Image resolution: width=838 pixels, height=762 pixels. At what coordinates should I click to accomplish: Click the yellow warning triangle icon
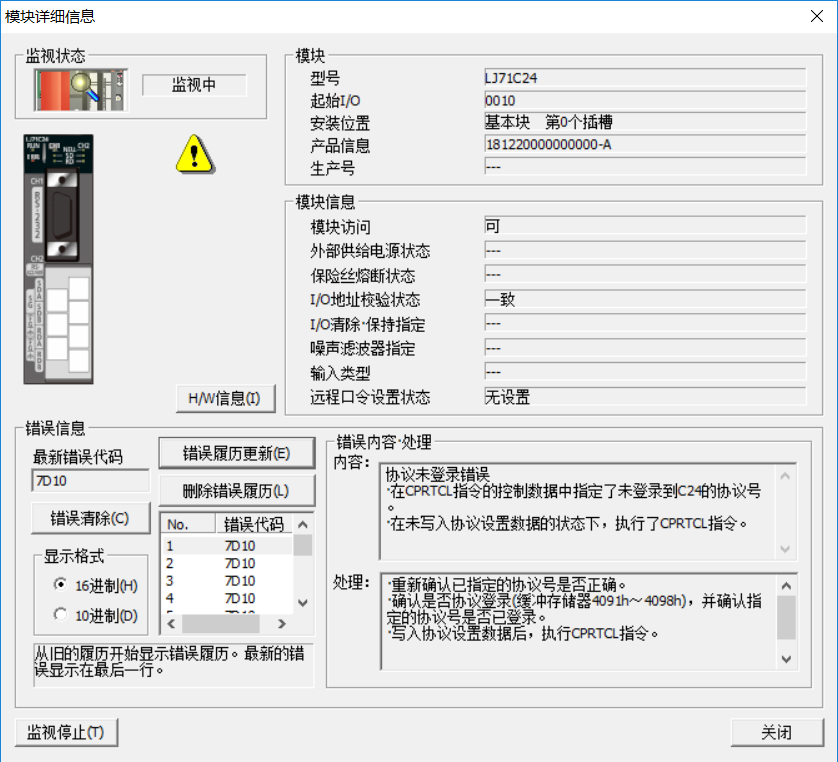coord(195,152)
